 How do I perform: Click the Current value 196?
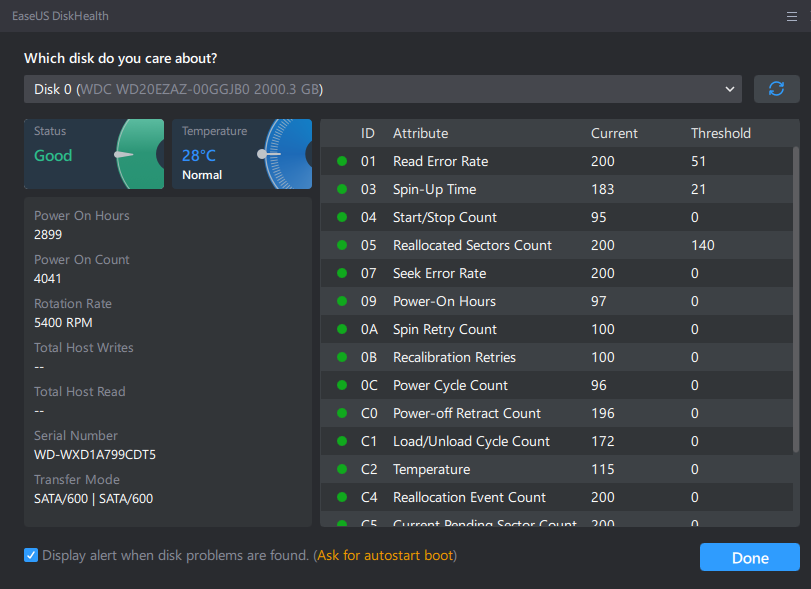603,413
